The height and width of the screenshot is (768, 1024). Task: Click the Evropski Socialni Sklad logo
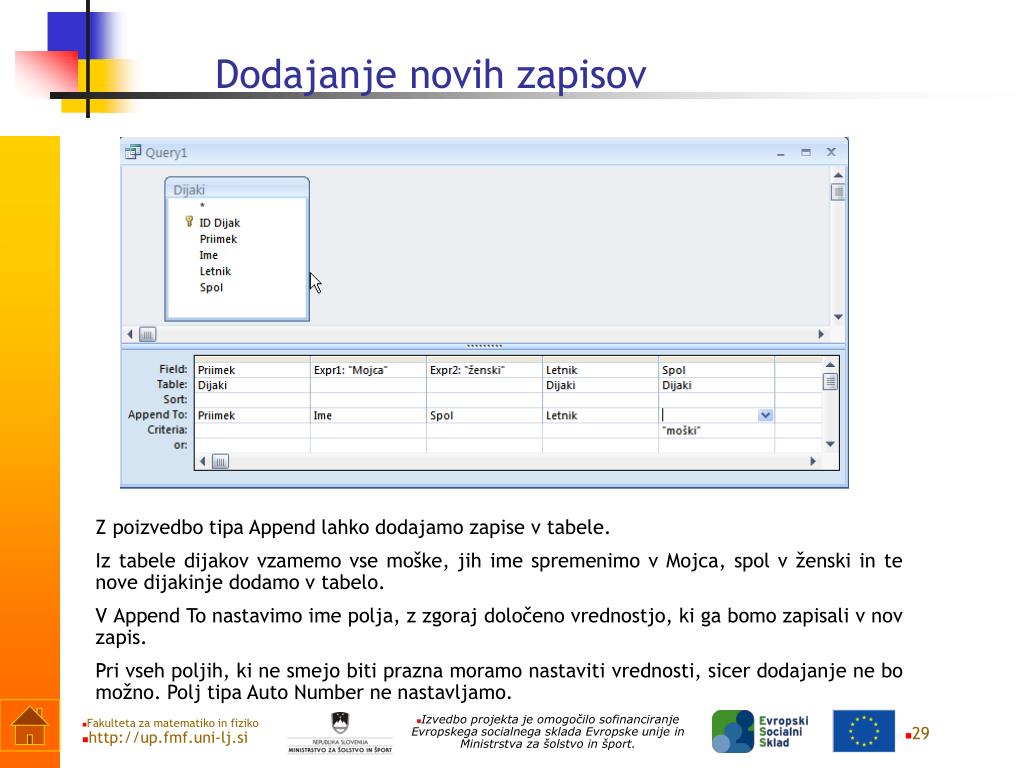(760, 731)
